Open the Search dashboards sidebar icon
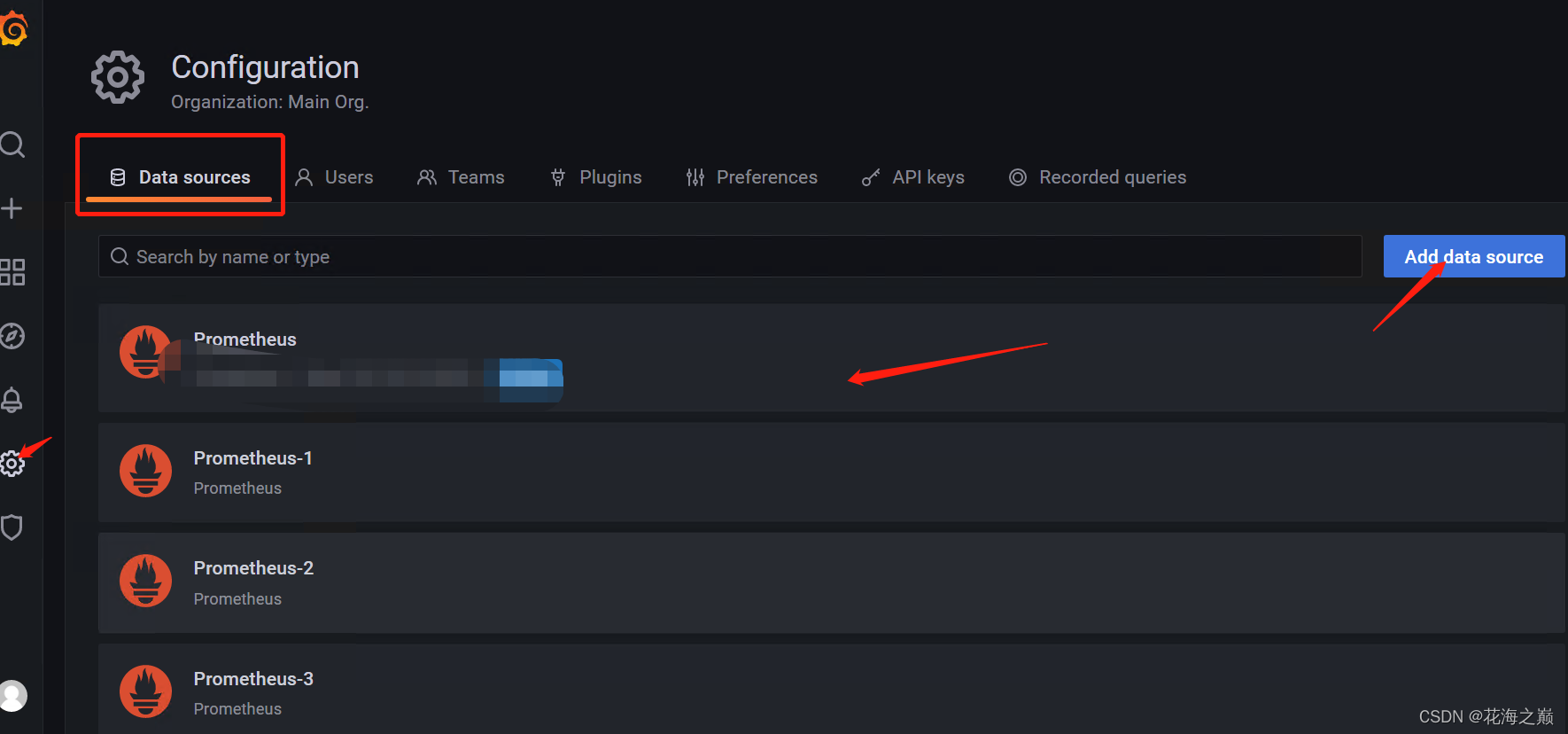 pyautogui.click(x=12, y=144)
